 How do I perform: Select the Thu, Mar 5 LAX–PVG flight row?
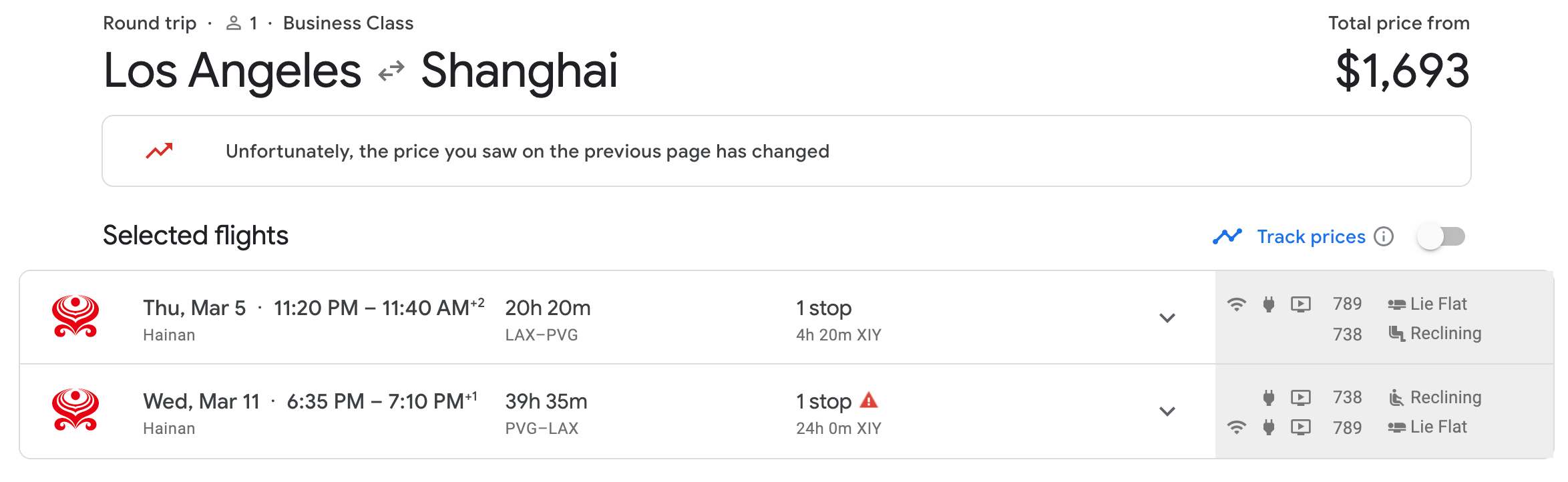click(617, 317)
